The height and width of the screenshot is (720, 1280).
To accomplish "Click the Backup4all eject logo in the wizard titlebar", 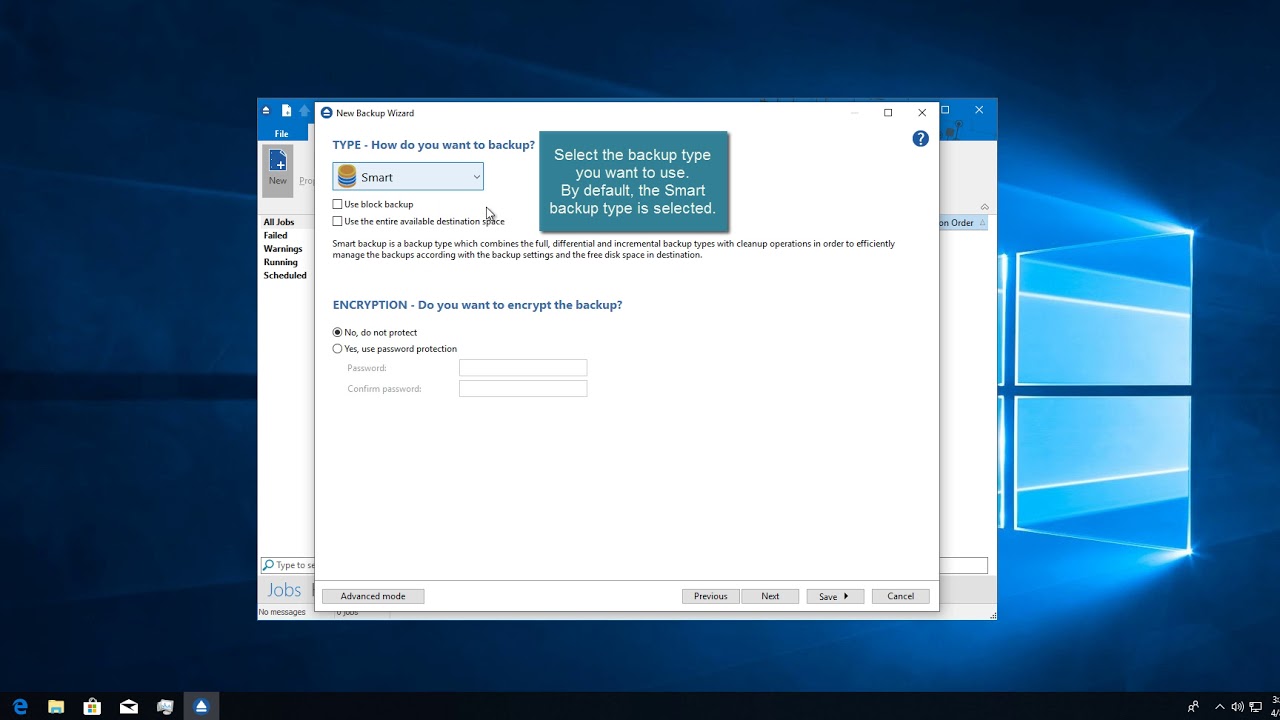I will coord(326,112).
